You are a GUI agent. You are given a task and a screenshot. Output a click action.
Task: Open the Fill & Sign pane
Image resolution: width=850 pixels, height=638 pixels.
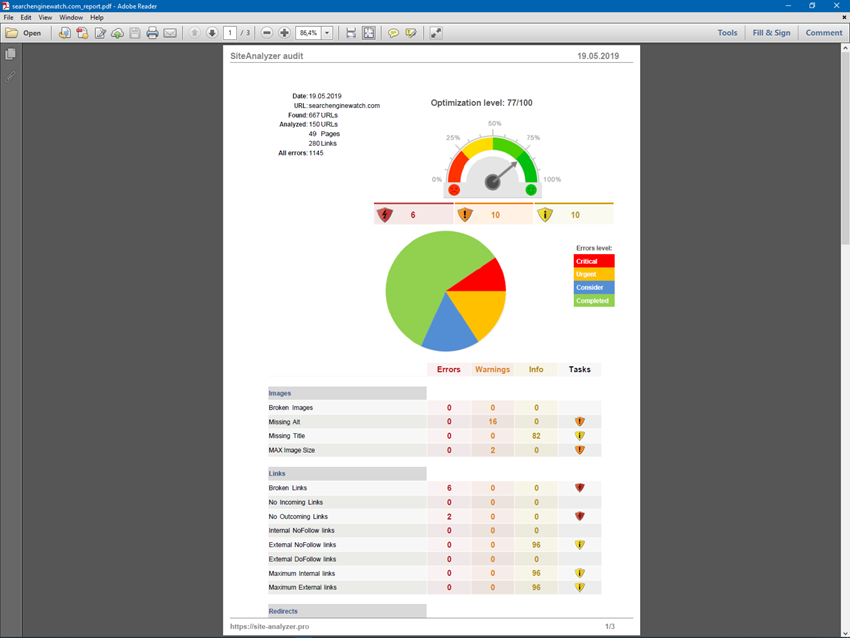(771, 33)
